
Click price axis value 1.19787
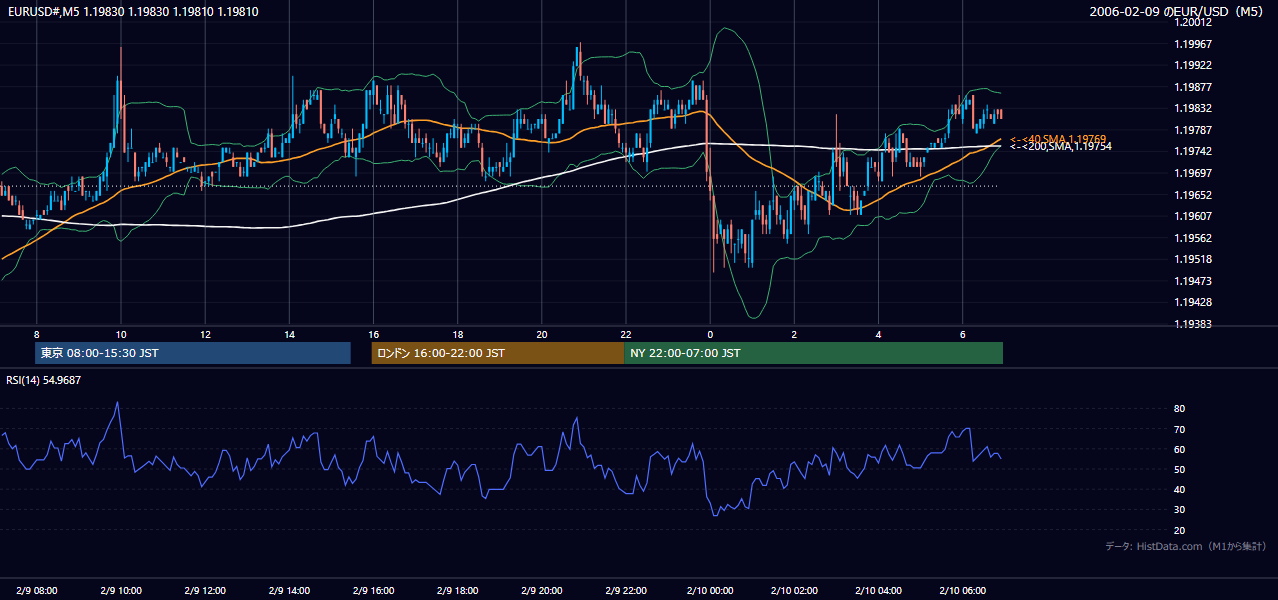click(1195, 130)
